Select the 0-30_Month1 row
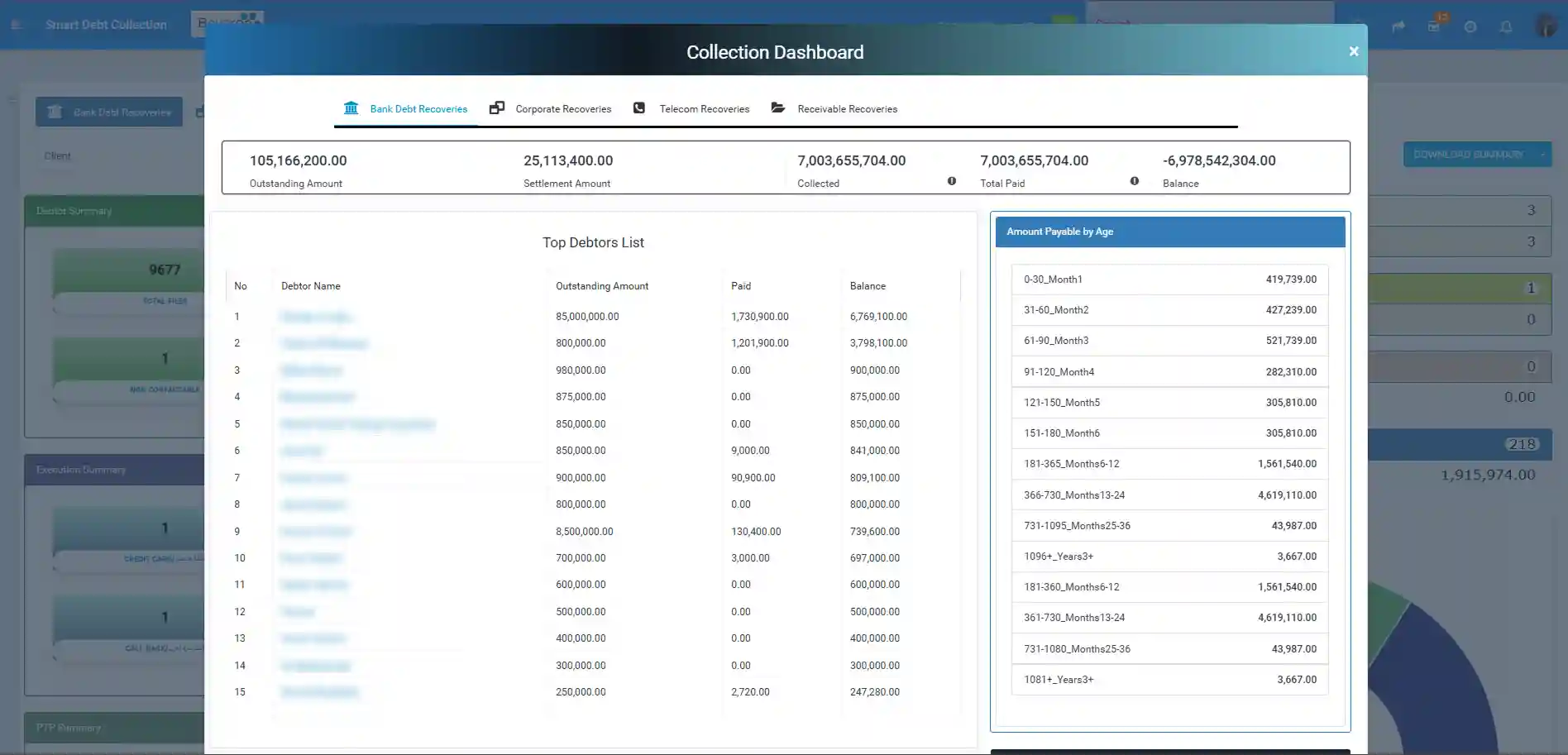Viewport: 1568px width, 755px height. [1170, 280]
